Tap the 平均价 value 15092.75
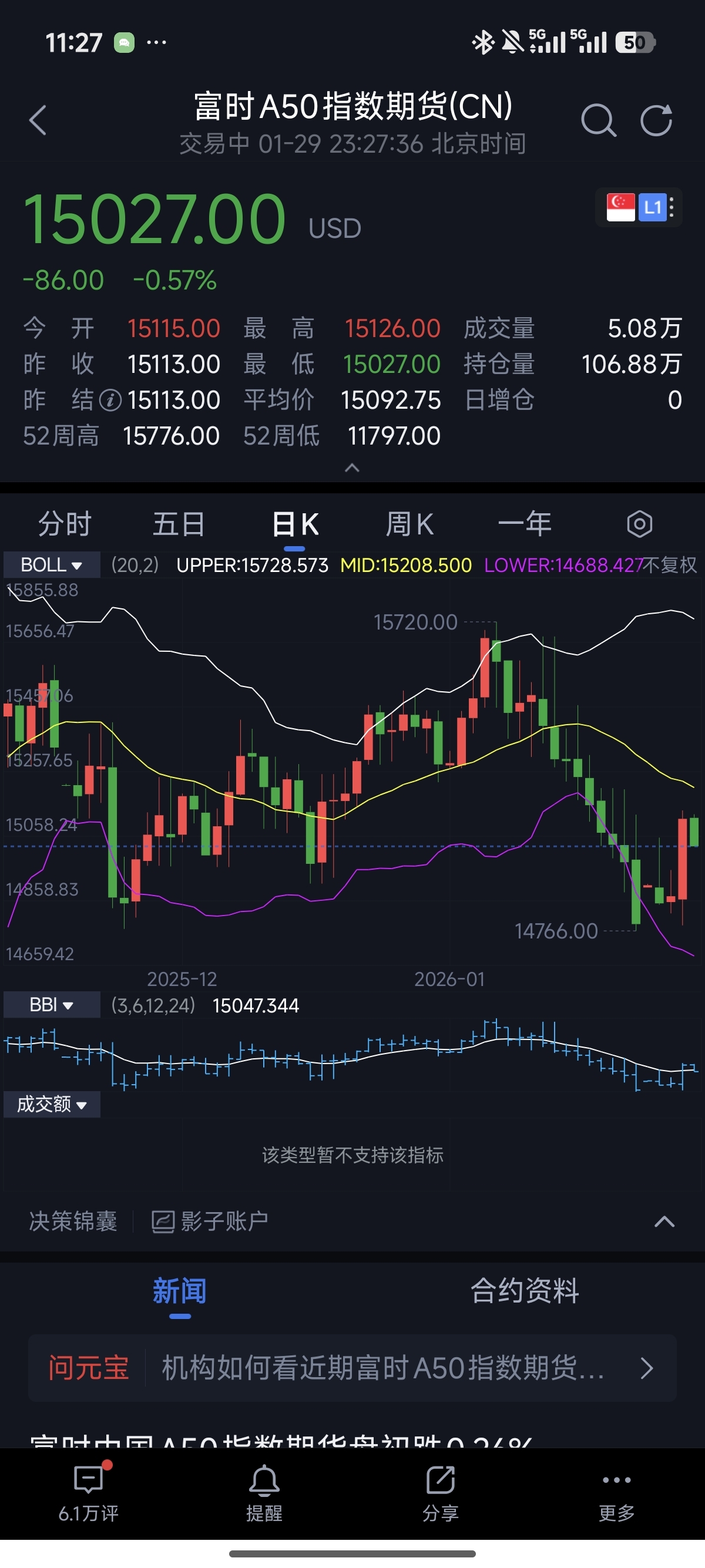705x1568 pixels. pyautogui.click(x=391, y=400)
